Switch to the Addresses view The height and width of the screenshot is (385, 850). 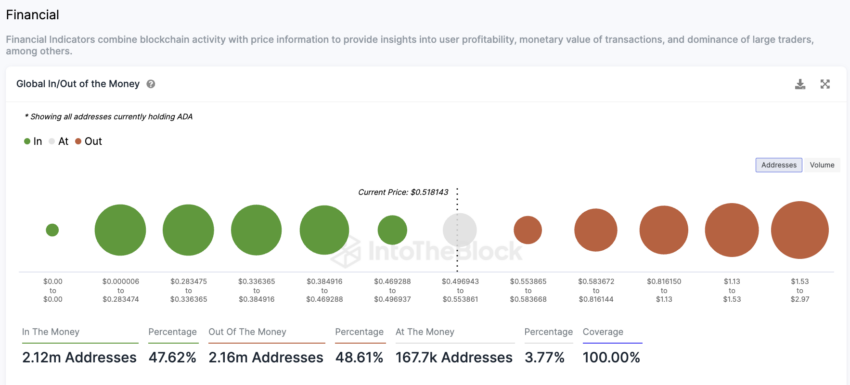pos(778,165)
